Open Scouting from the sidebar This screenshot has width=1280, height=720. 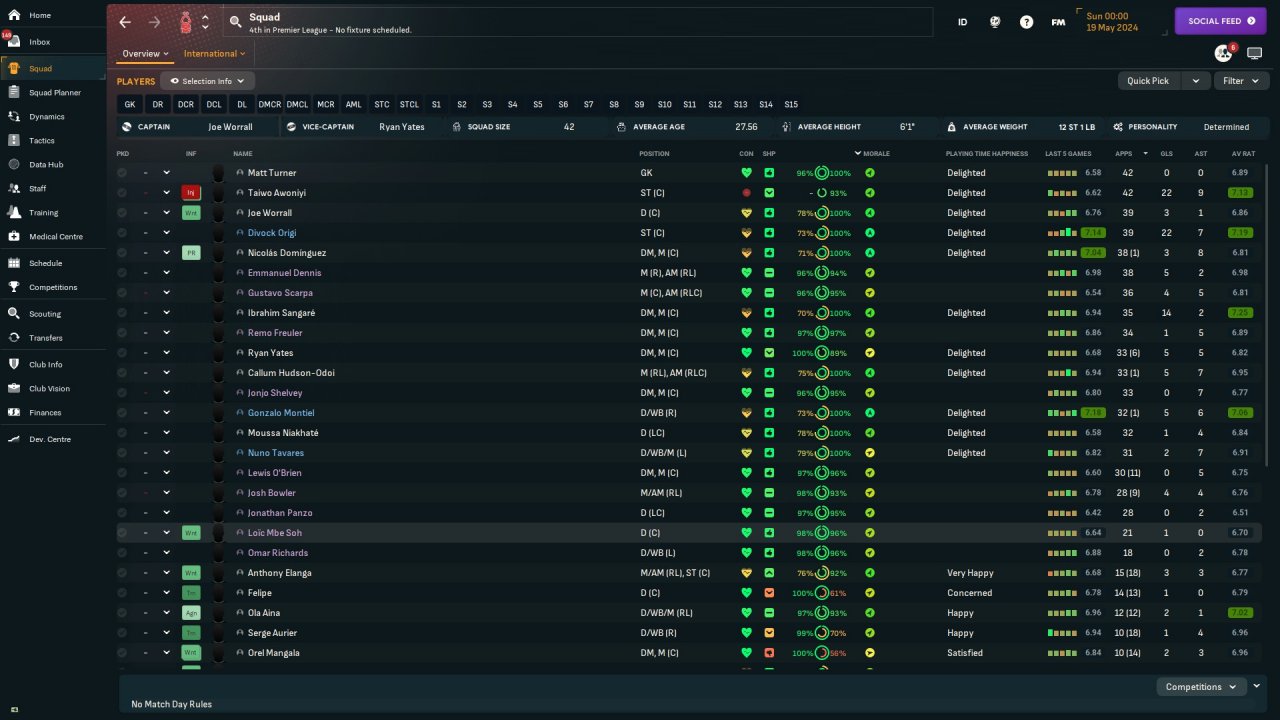point(45,314)
